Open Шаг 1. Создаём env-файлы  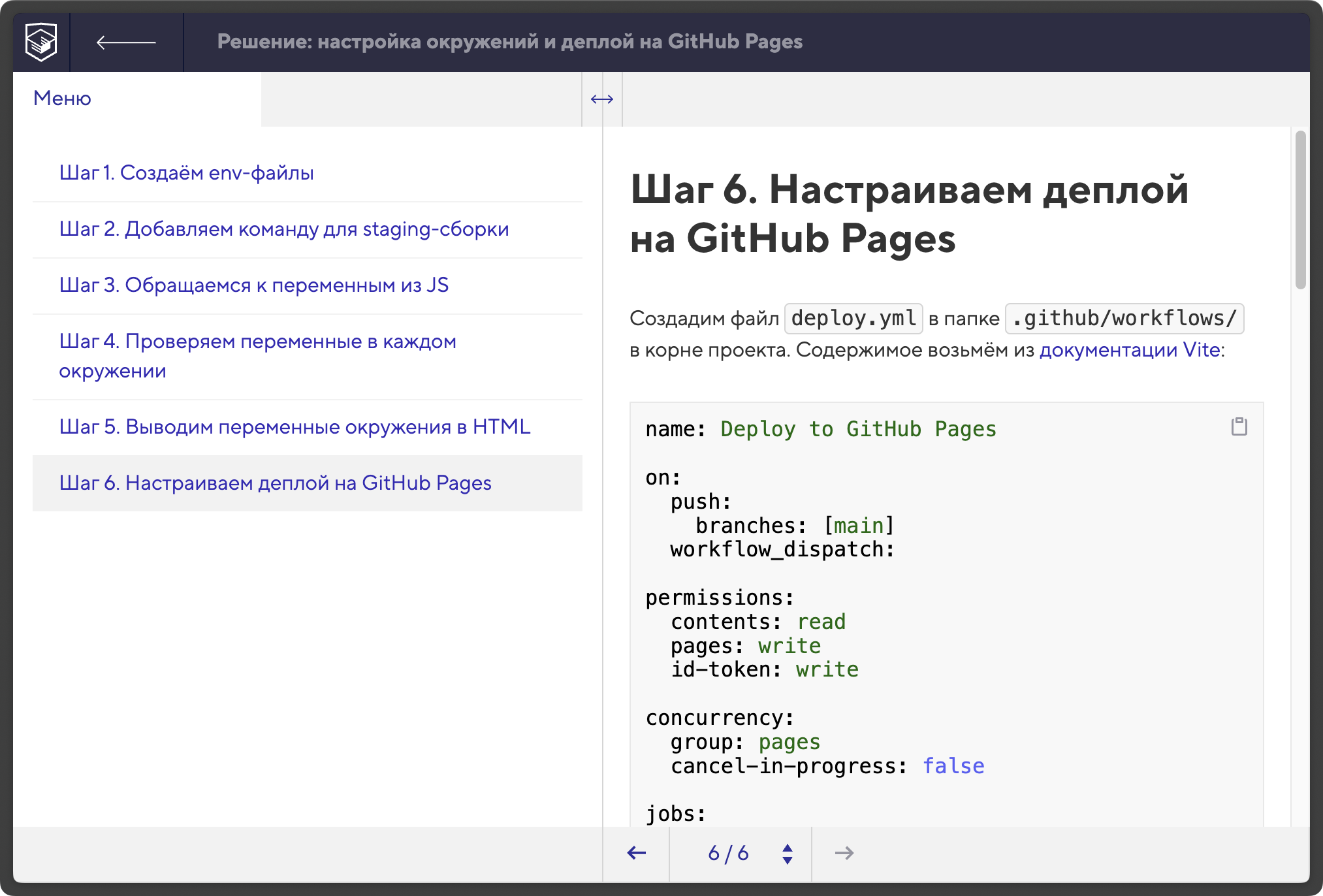point(186,173)
